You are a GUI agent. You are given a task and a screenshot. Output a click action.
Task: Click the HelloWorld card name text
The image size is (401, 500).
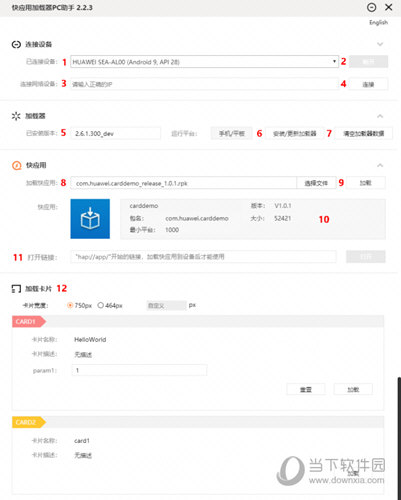click(90, 339)
